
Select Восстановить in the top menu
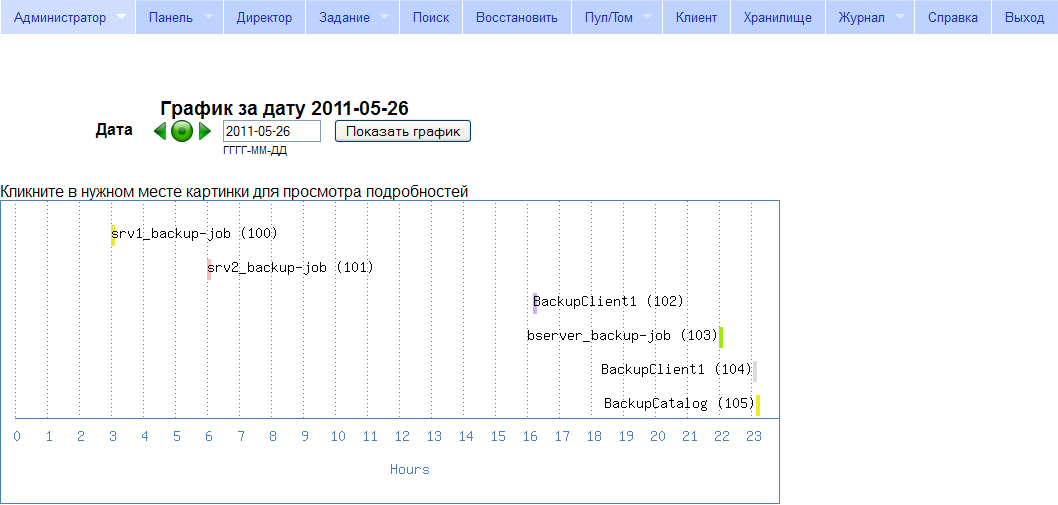pos(517,18)
